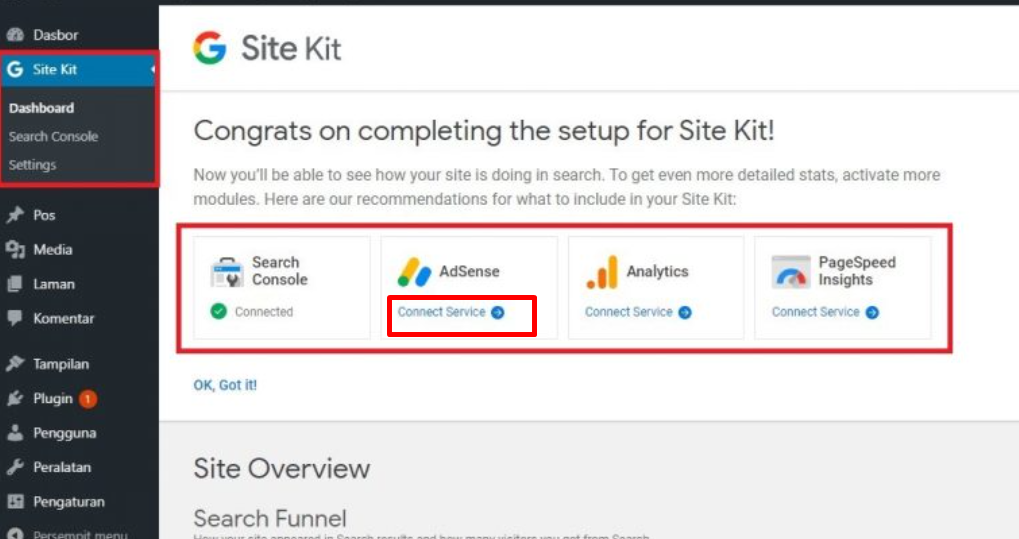
Task: Click the Site Kit menu arrow indicator
Action: coord(153,70)
